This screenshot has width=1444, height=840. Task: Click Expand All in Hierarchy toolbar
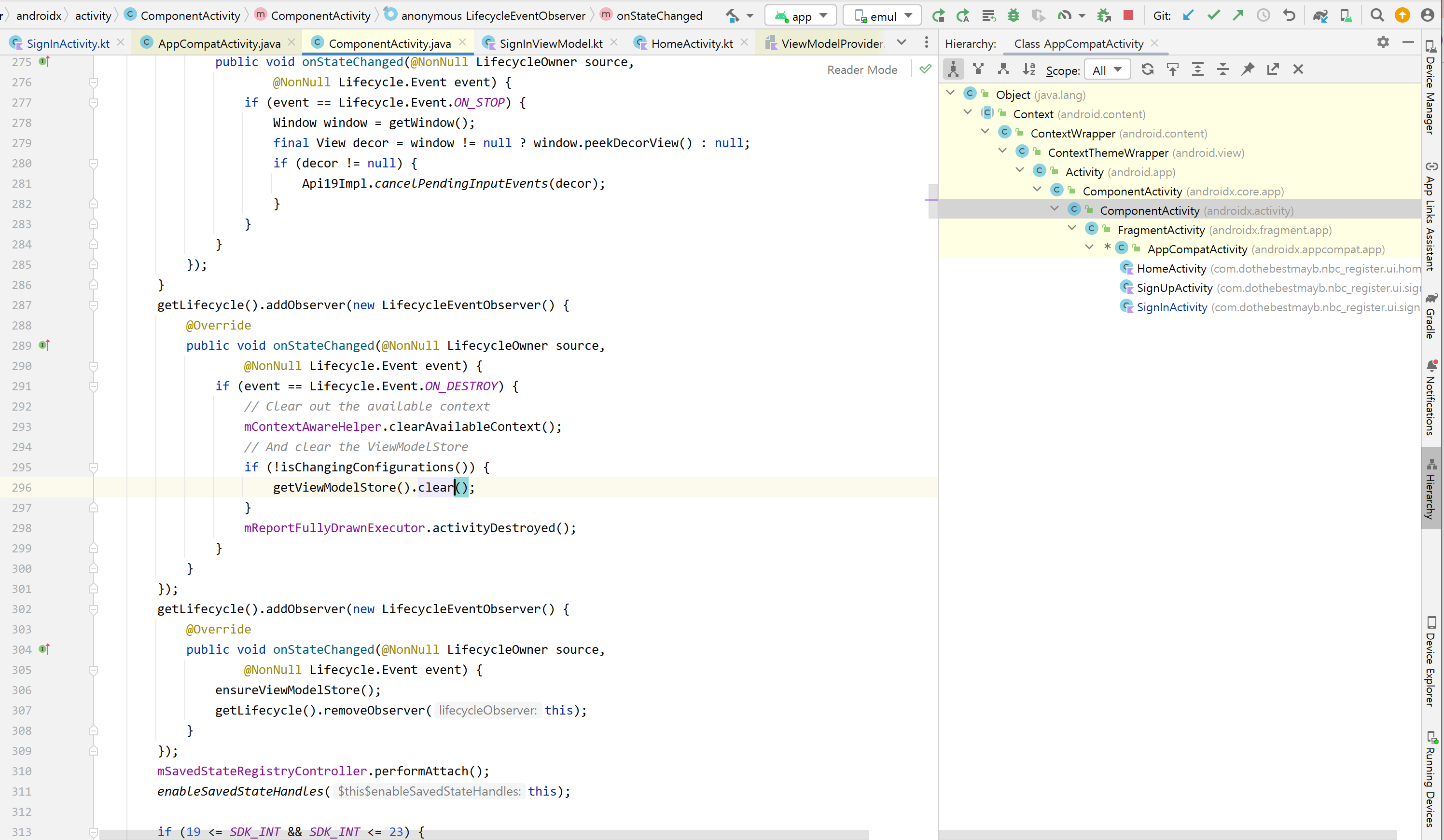(1197, 69)
